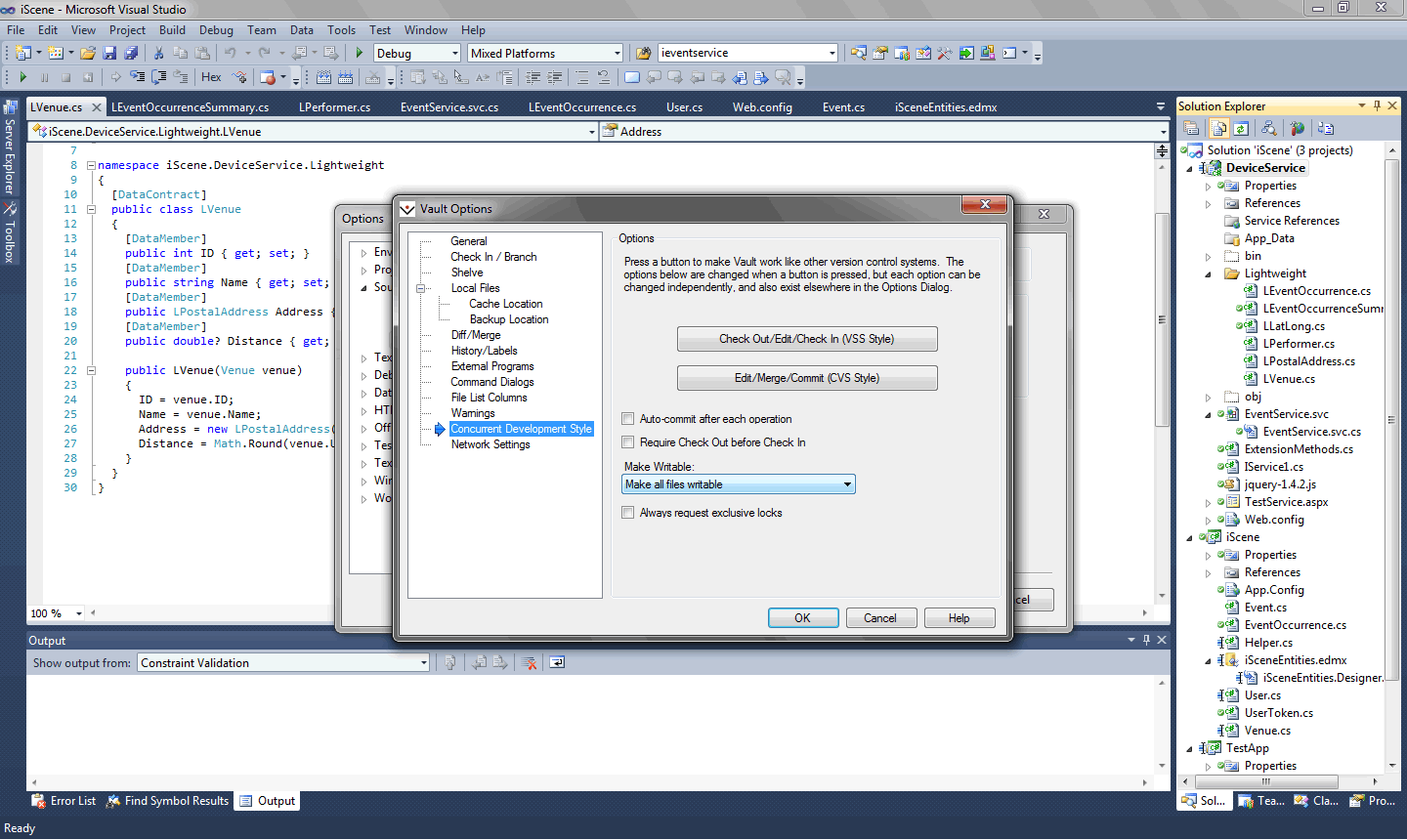
Task: Toggle Word Wrap icon in Output panel
Action: click(557, 662)
